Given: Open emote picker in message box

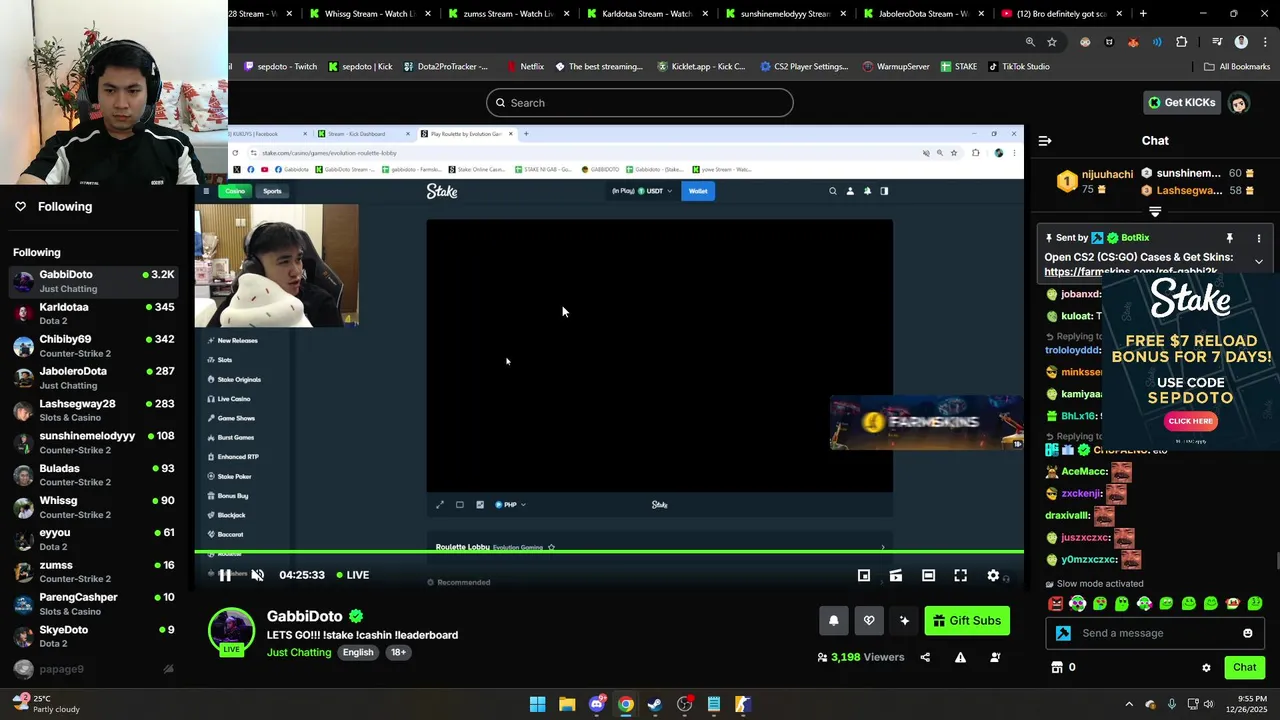Looking at the screenshot, I should tap(1247, 633).
